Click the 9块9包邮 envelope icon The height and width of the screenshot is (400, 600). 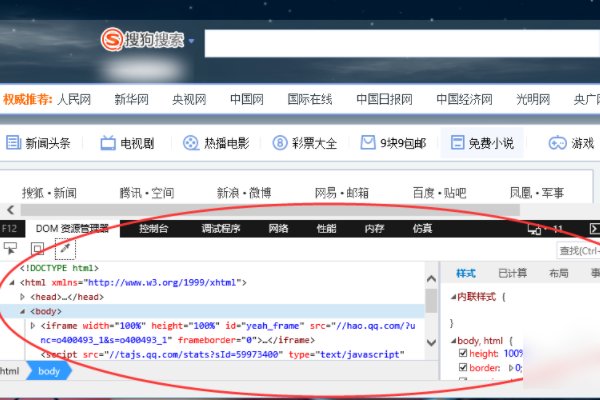point(368,143)
